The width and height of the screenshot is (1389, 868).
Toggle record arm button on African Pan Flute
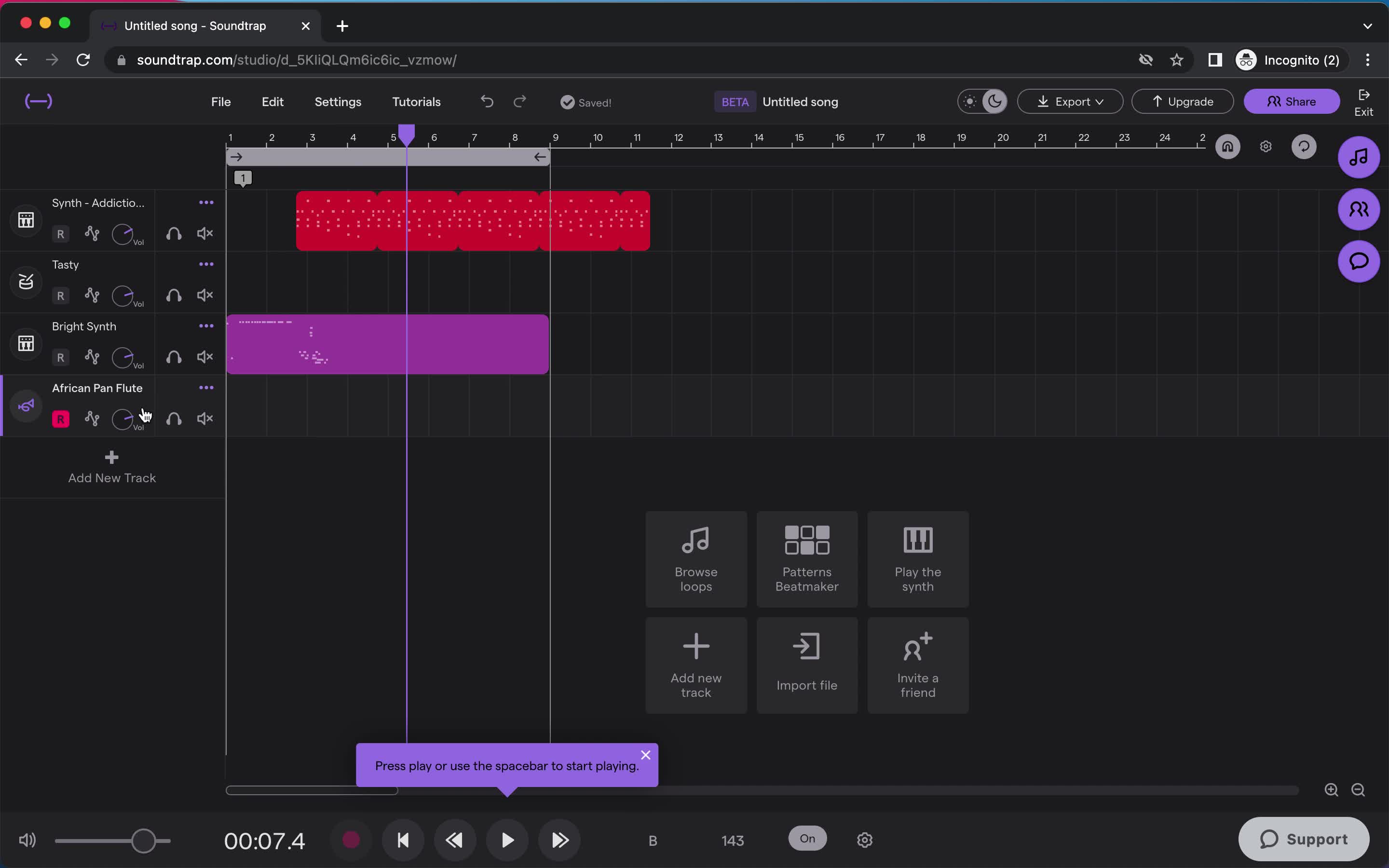60,418
